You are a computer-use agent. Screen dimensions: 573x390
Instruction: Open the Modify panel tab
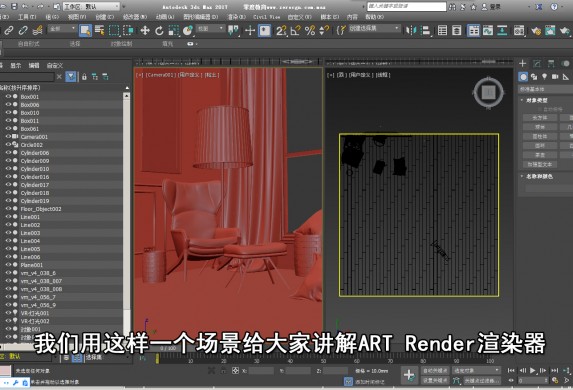tap(537, 64)
